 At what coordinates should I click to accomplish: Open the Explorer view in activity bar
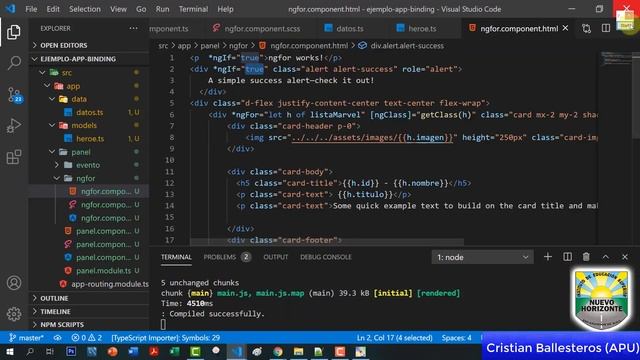coord(13,32)
